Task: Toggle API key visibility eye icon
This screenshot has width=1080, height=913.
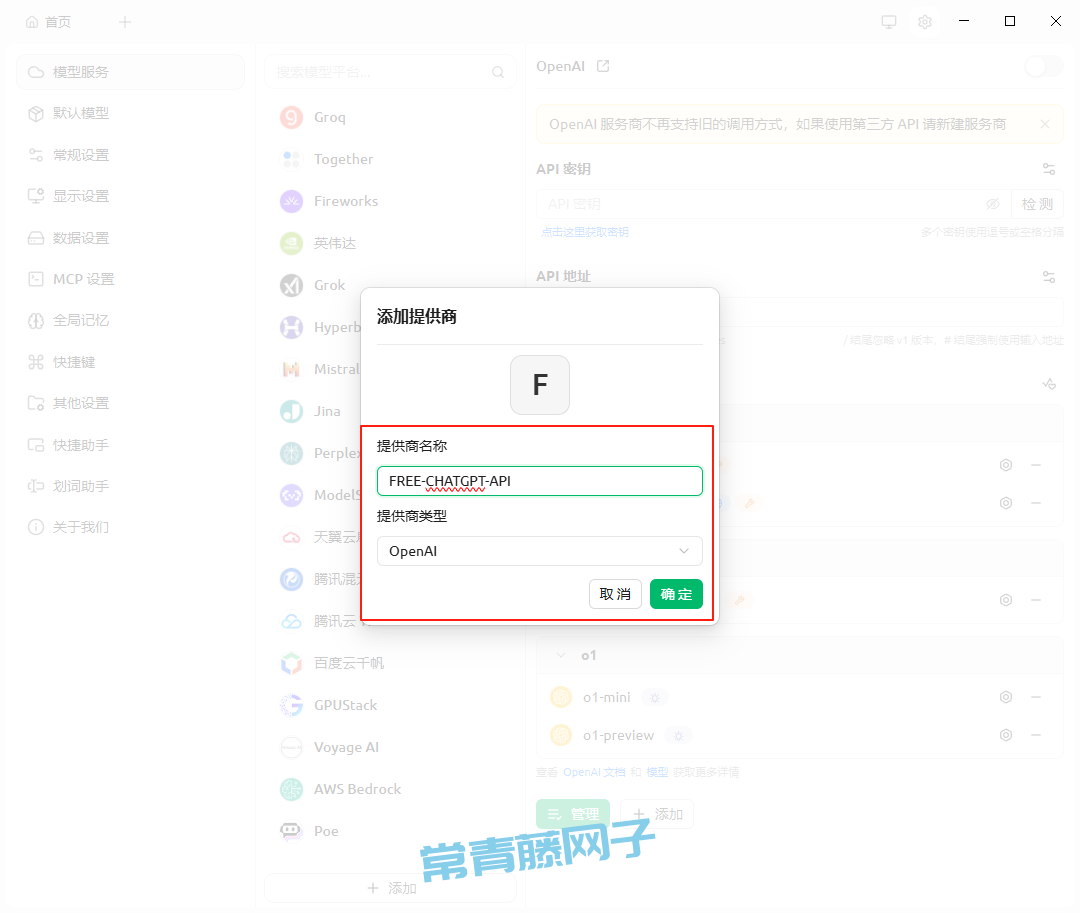Action: [993, 204]
